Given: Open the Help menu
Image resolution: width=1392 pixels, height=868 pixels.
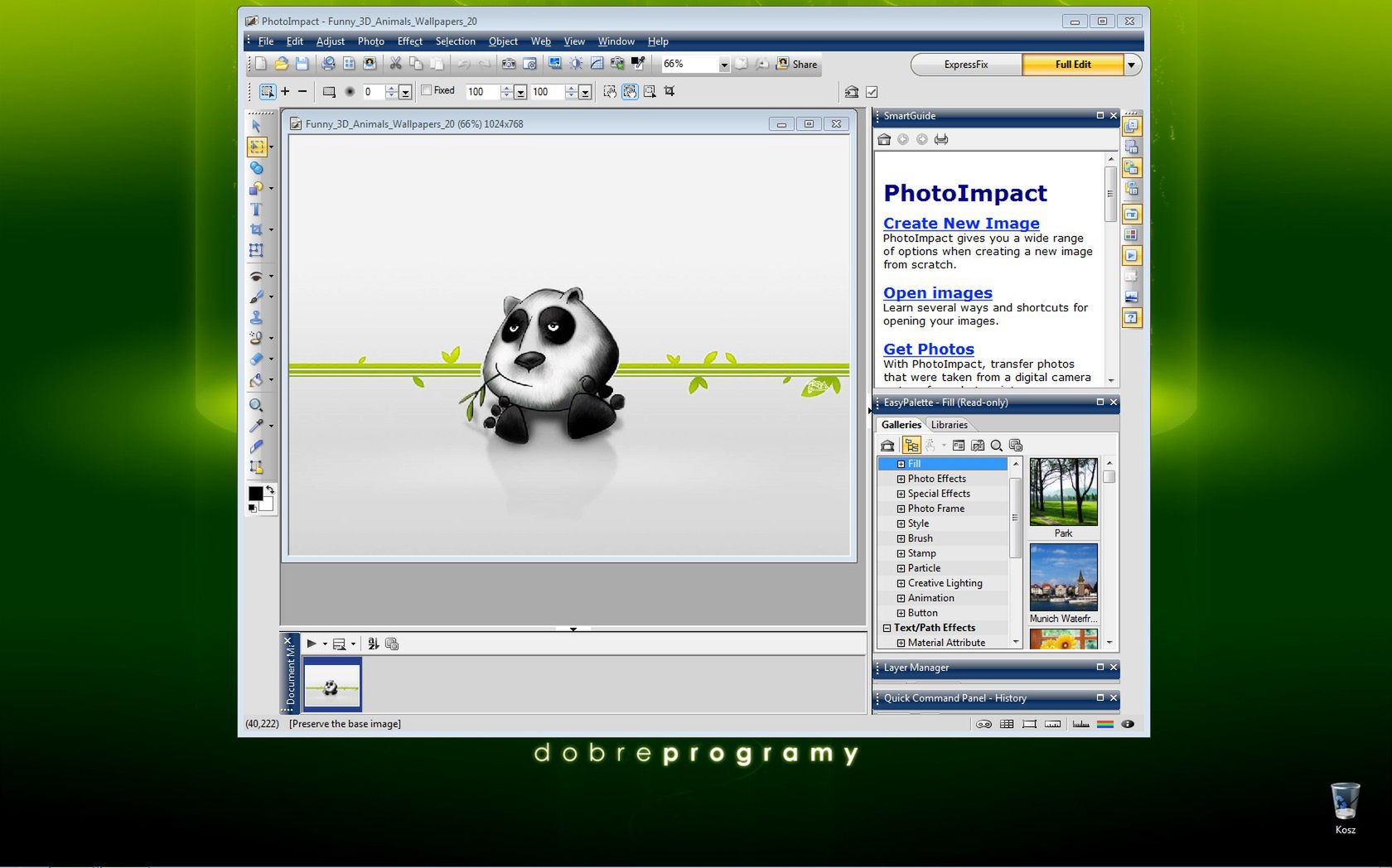Looking at the screenshot, I should click(658, 41).
